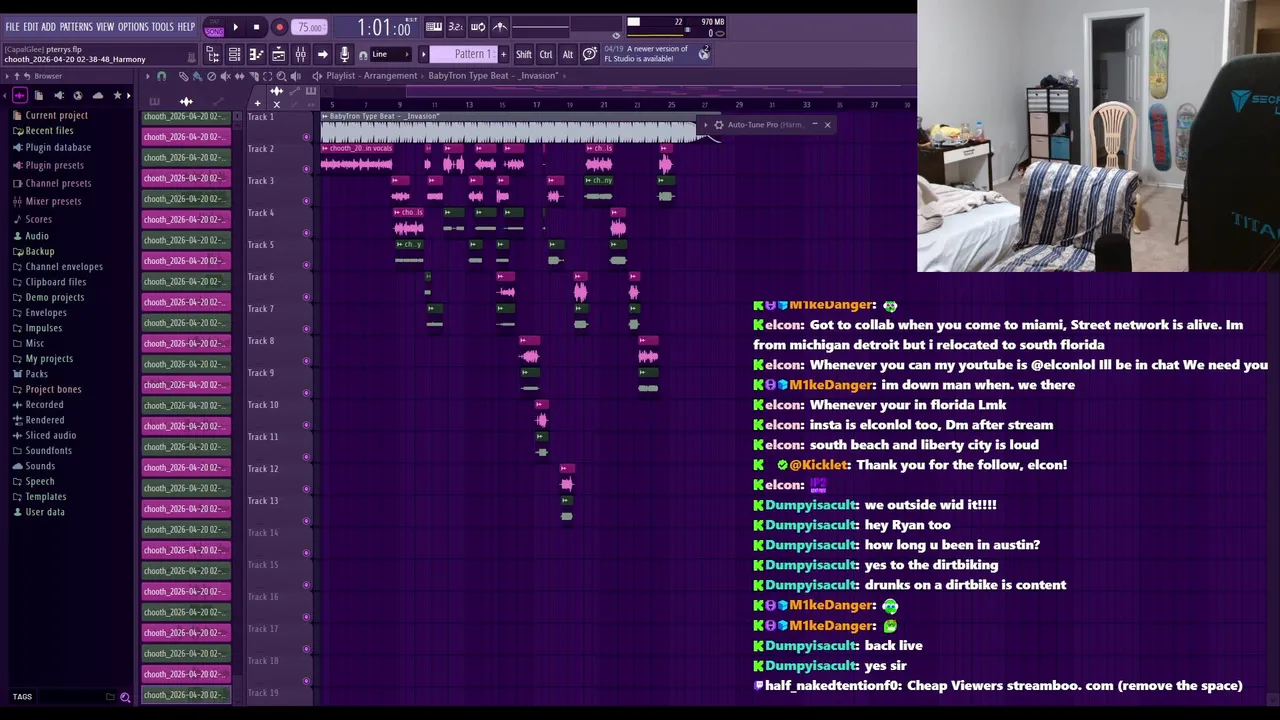Expand the Plugin database folder
The width and height of the screenshot is (1280, 720).
click(x=57, y=147)
